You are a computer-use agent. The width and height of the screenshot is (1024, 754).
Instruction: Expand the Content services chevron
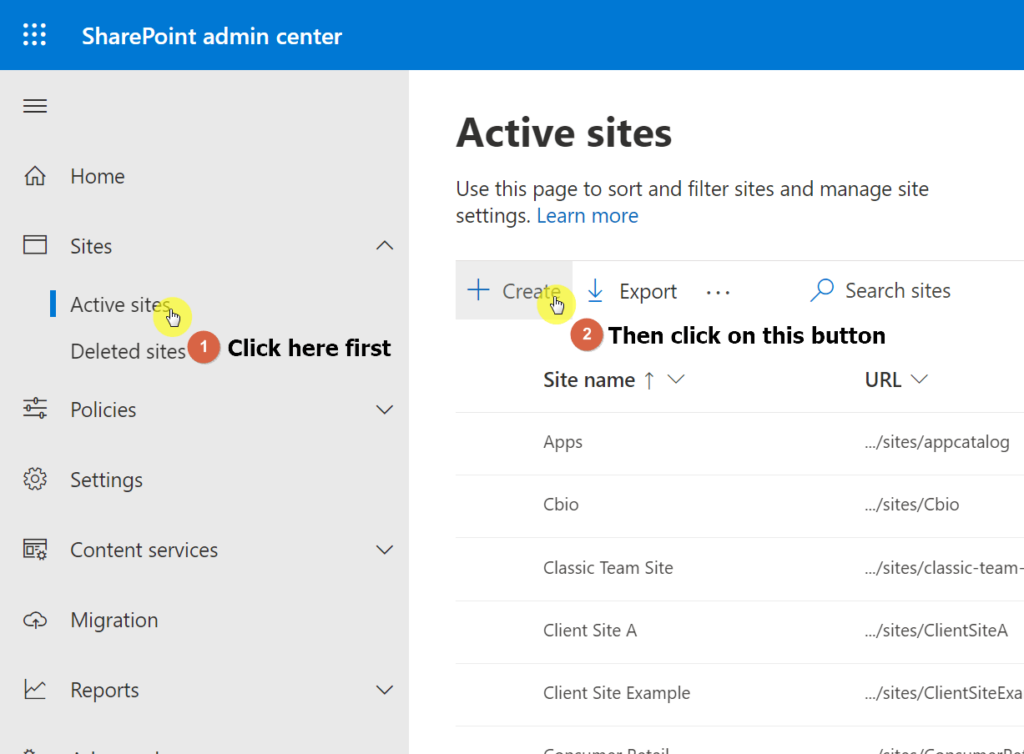385,550
